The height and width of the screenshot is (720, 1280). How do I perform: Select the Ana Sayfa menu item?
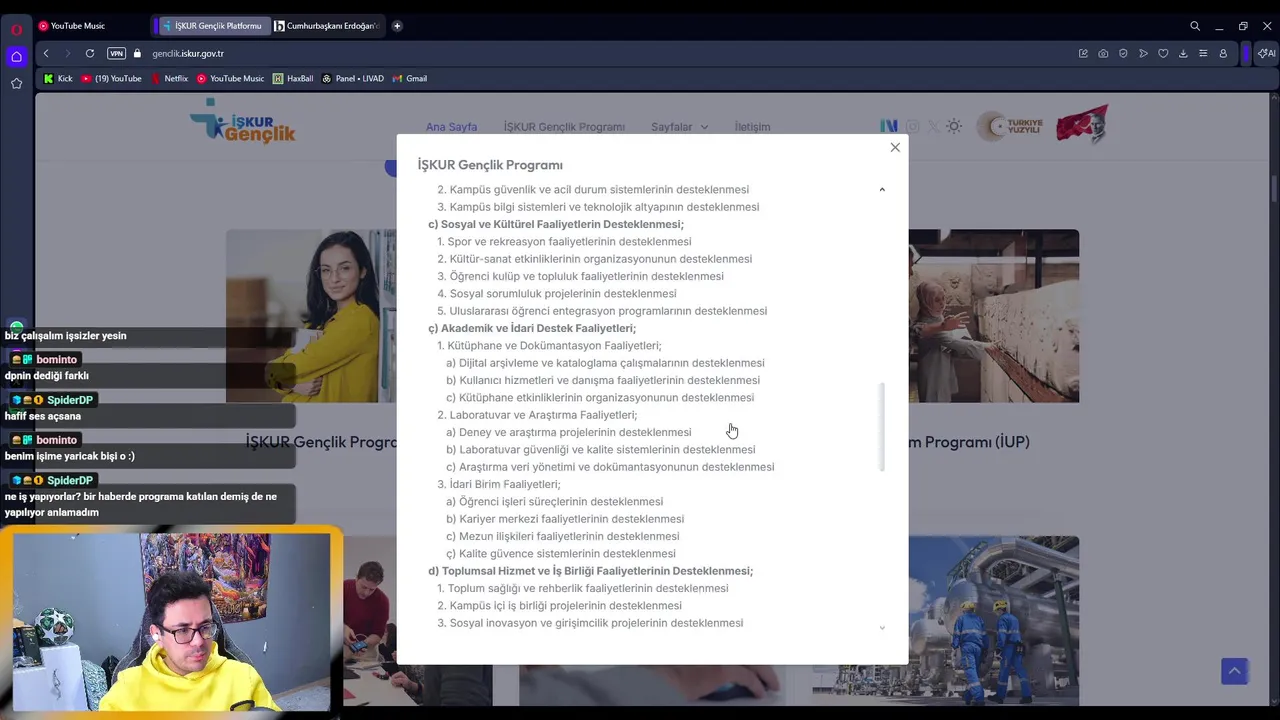coord(451,127)
